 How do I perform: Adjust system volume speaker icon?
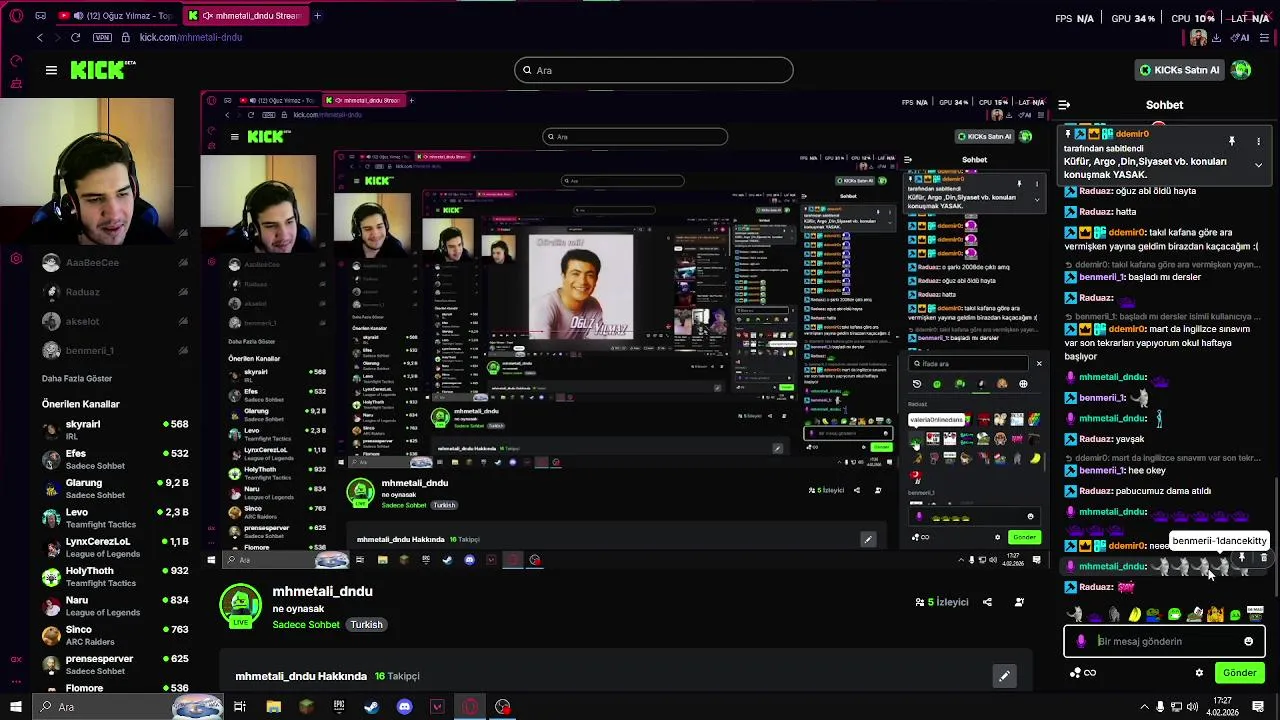coord(1193,707)
